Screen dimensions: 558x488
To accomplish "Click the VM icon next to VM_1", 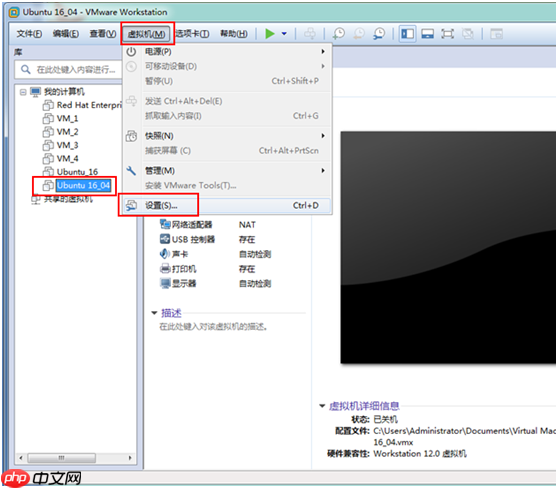I will (x=48, y=118).
